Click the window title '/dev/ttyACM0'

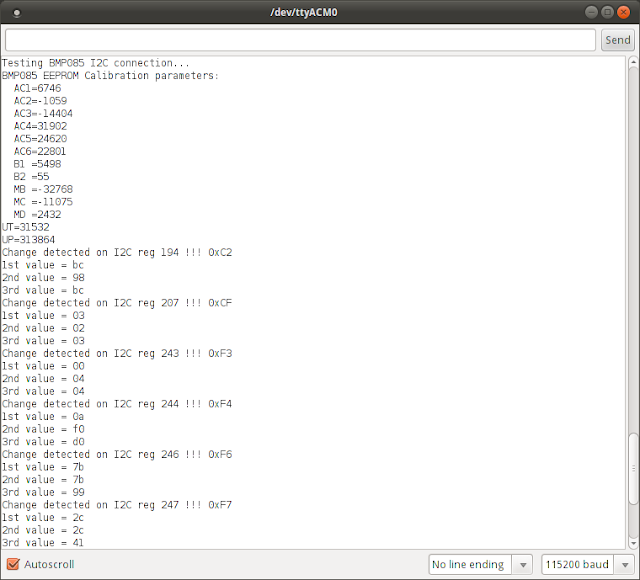pyautogui.click(x=304, y=13)
